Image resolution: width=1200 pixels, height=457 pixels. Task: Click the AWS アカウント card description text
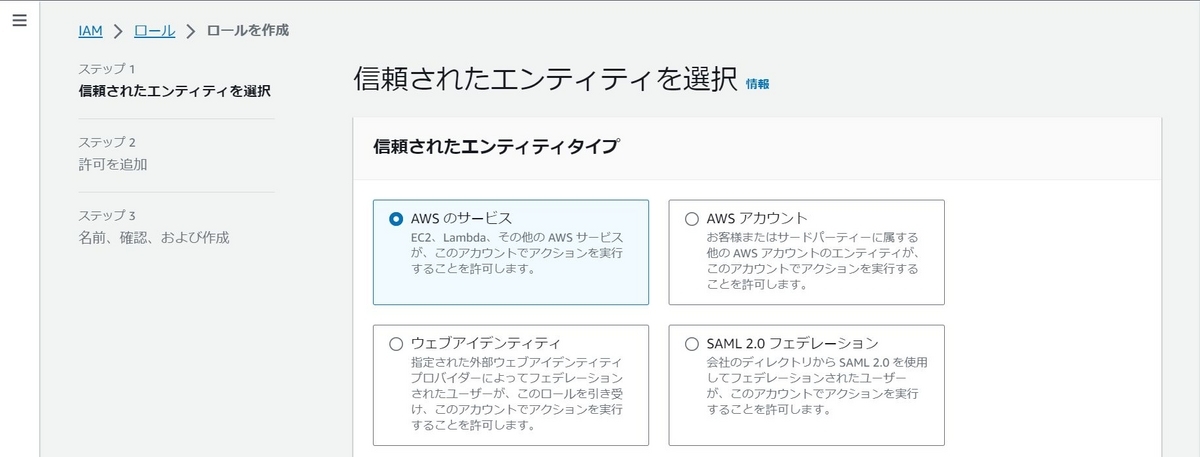[812, 260]
